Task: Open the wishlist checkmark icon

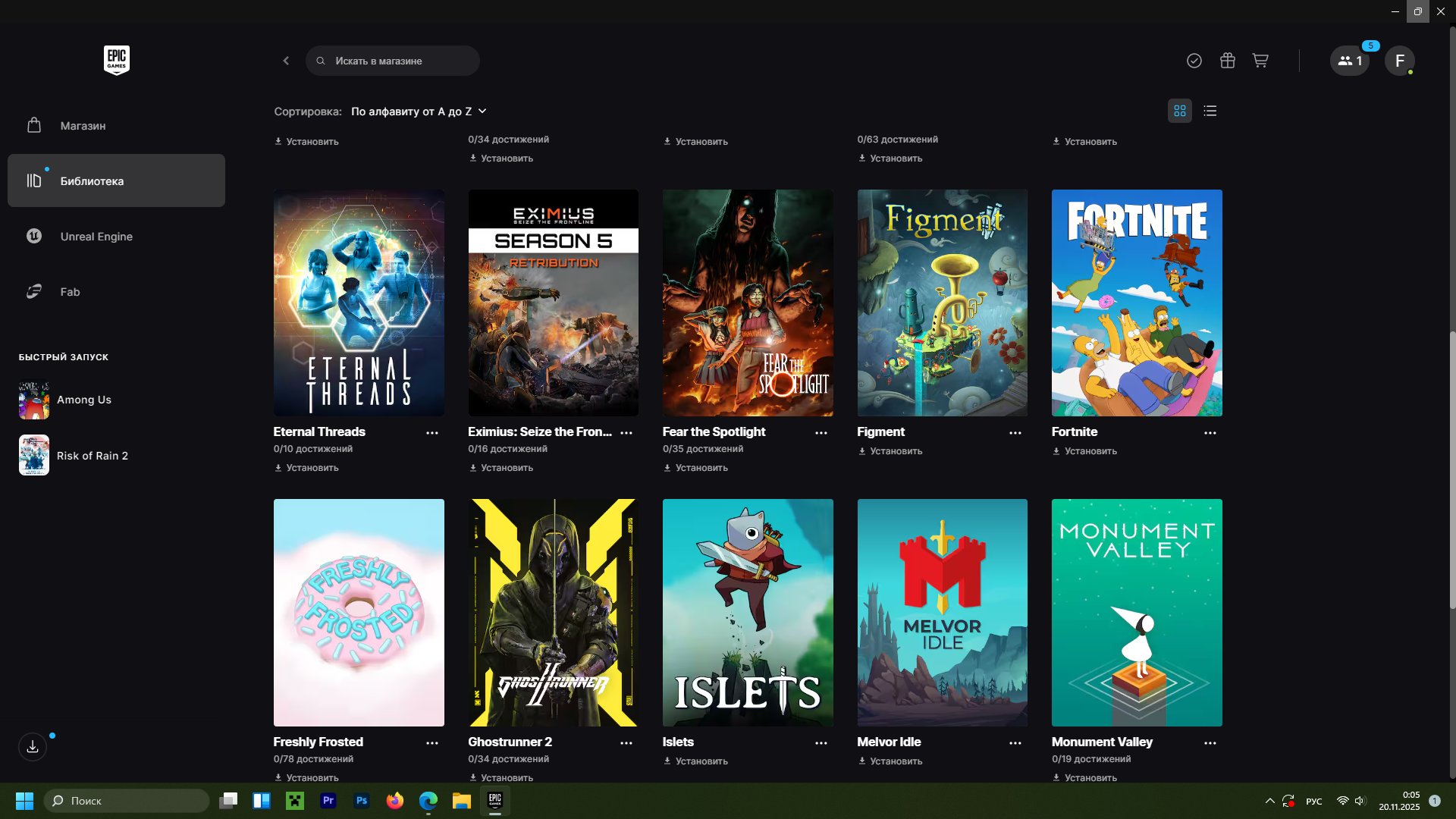Action: click(1194, 61)
